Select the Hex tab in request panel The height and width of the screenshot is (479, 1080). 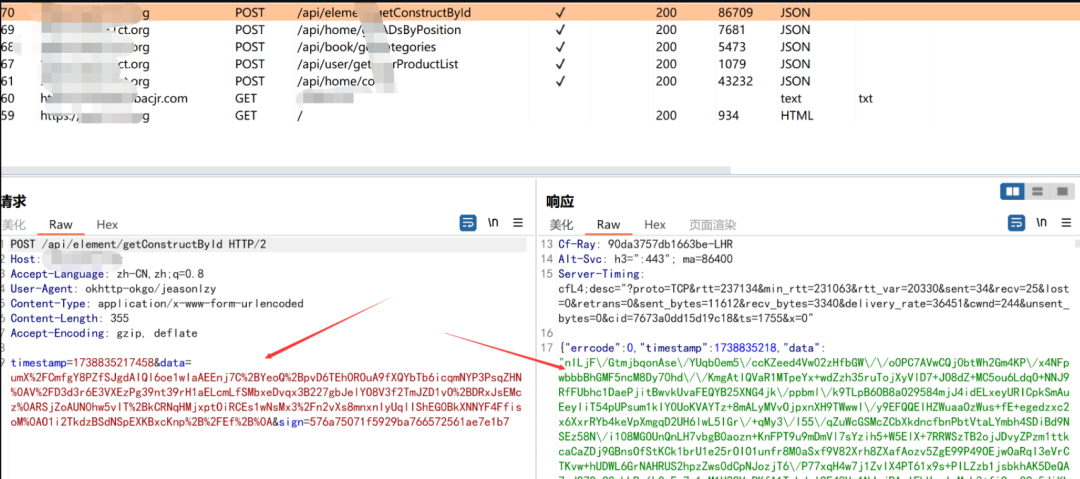(x=107, y=224)
